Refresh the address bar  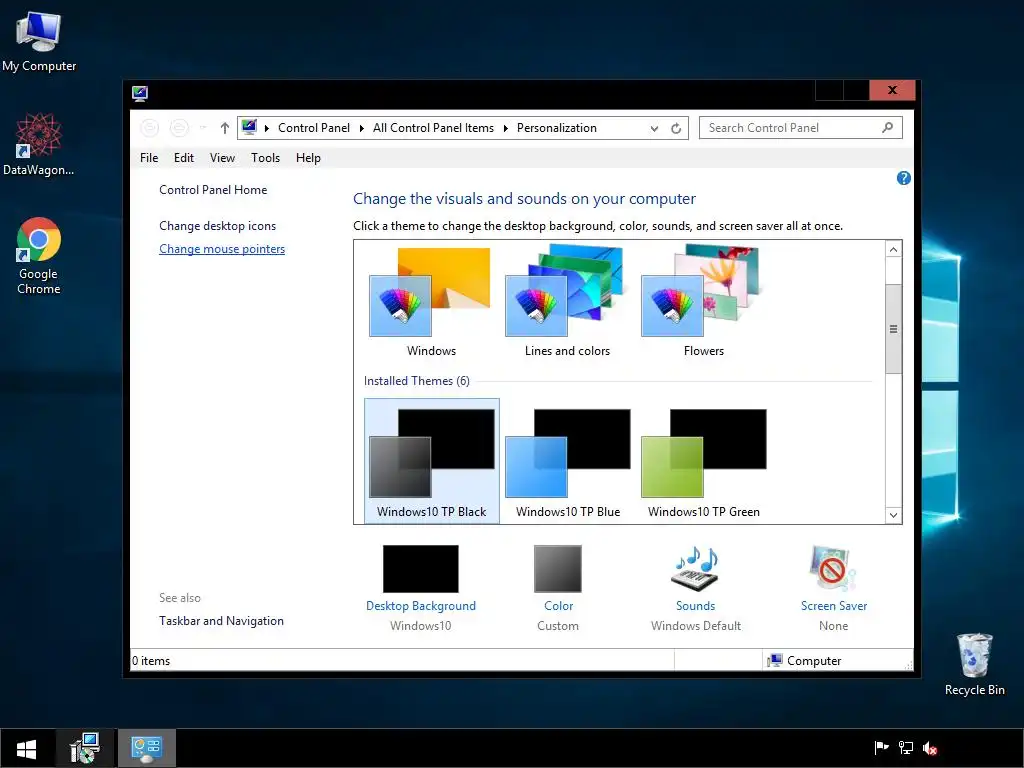pos(676,128)
